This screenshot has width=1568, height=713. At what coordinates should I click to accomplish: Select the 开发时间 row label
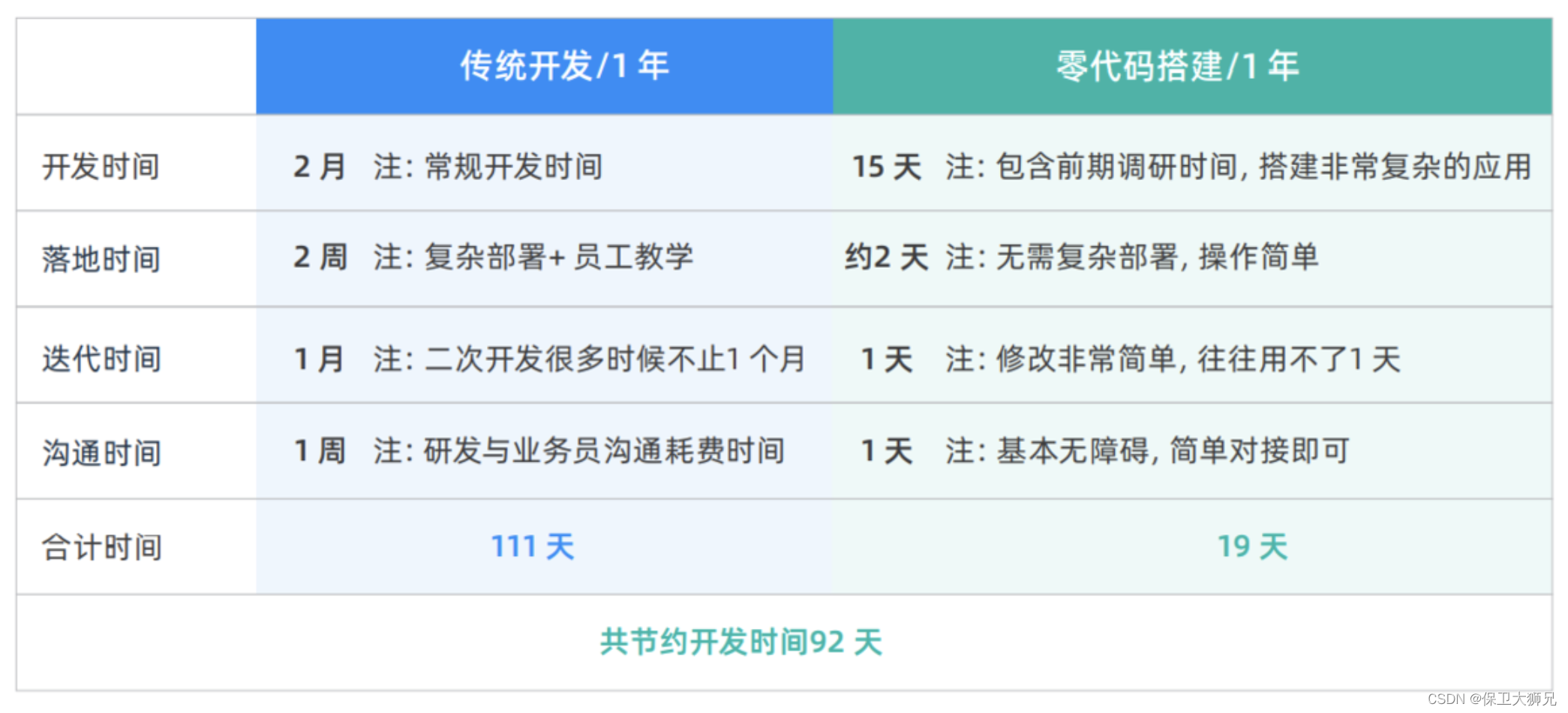point(101,167)
